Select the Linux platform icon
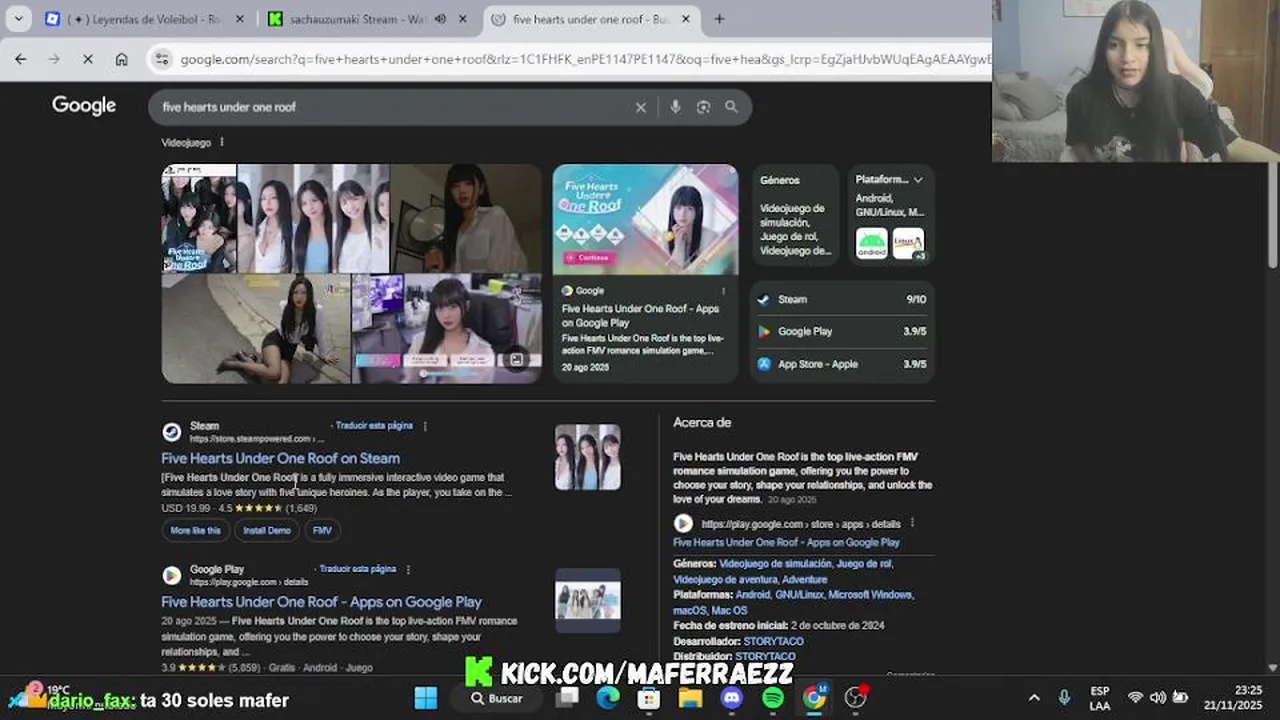 908,243
